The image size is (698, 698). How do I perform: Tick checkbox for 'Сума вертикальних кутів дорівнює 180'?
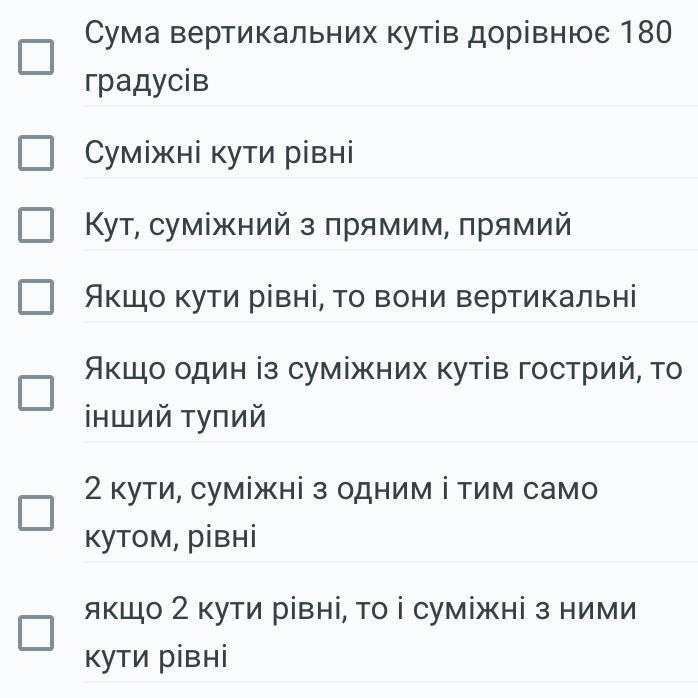(x=37, y=57)
